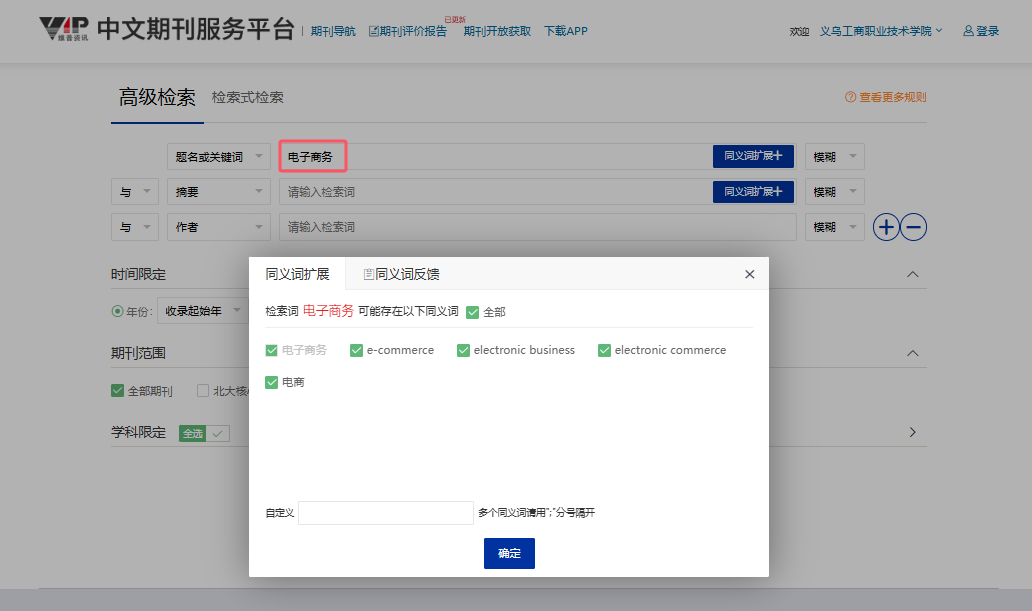Uncheck the electronic commerce synonym
The height and width of the screenshot is (611, 1032).
click(x=604, y=350)
